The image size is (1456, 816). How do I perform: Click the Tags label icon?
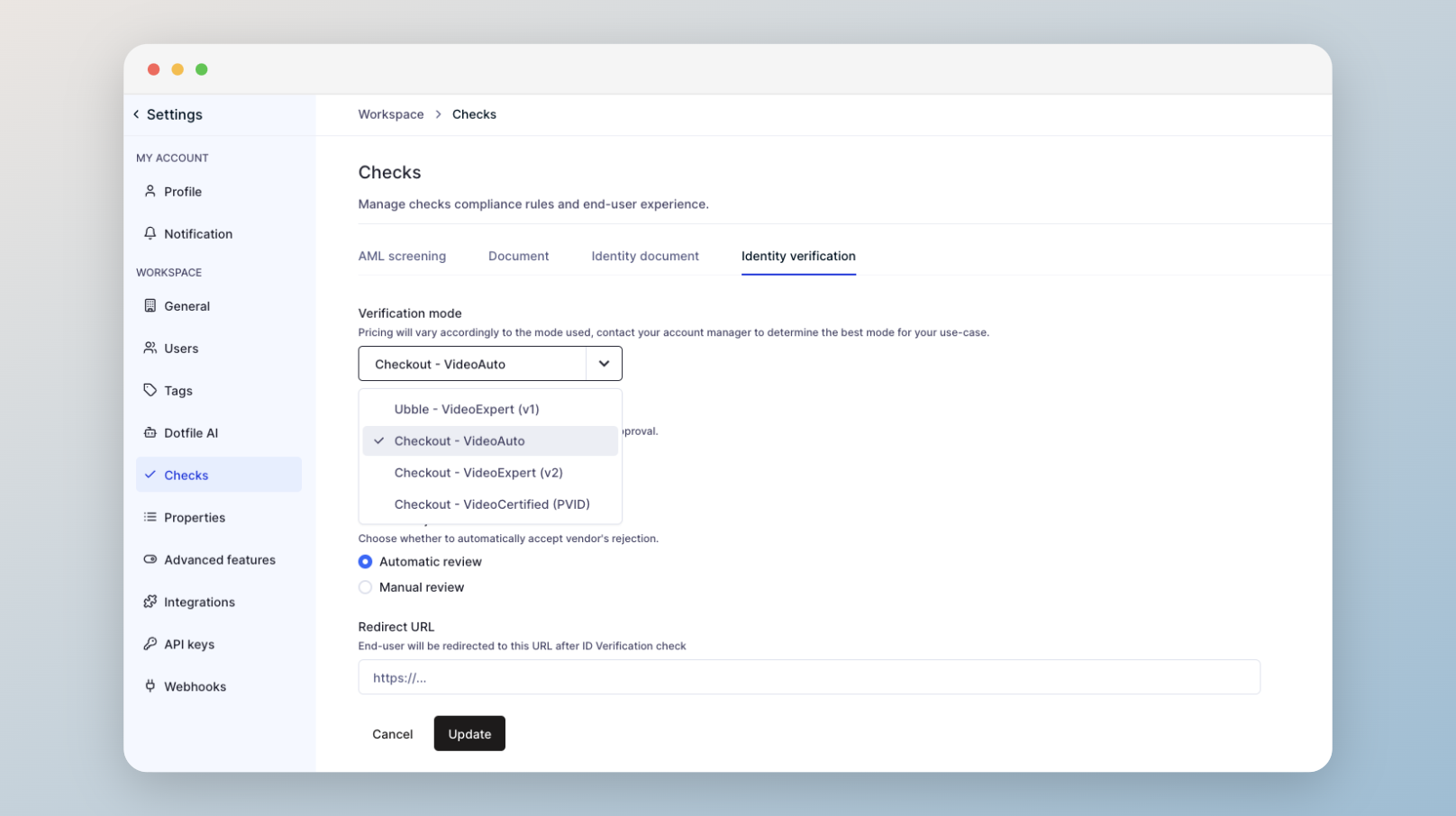tap(150, 390)
